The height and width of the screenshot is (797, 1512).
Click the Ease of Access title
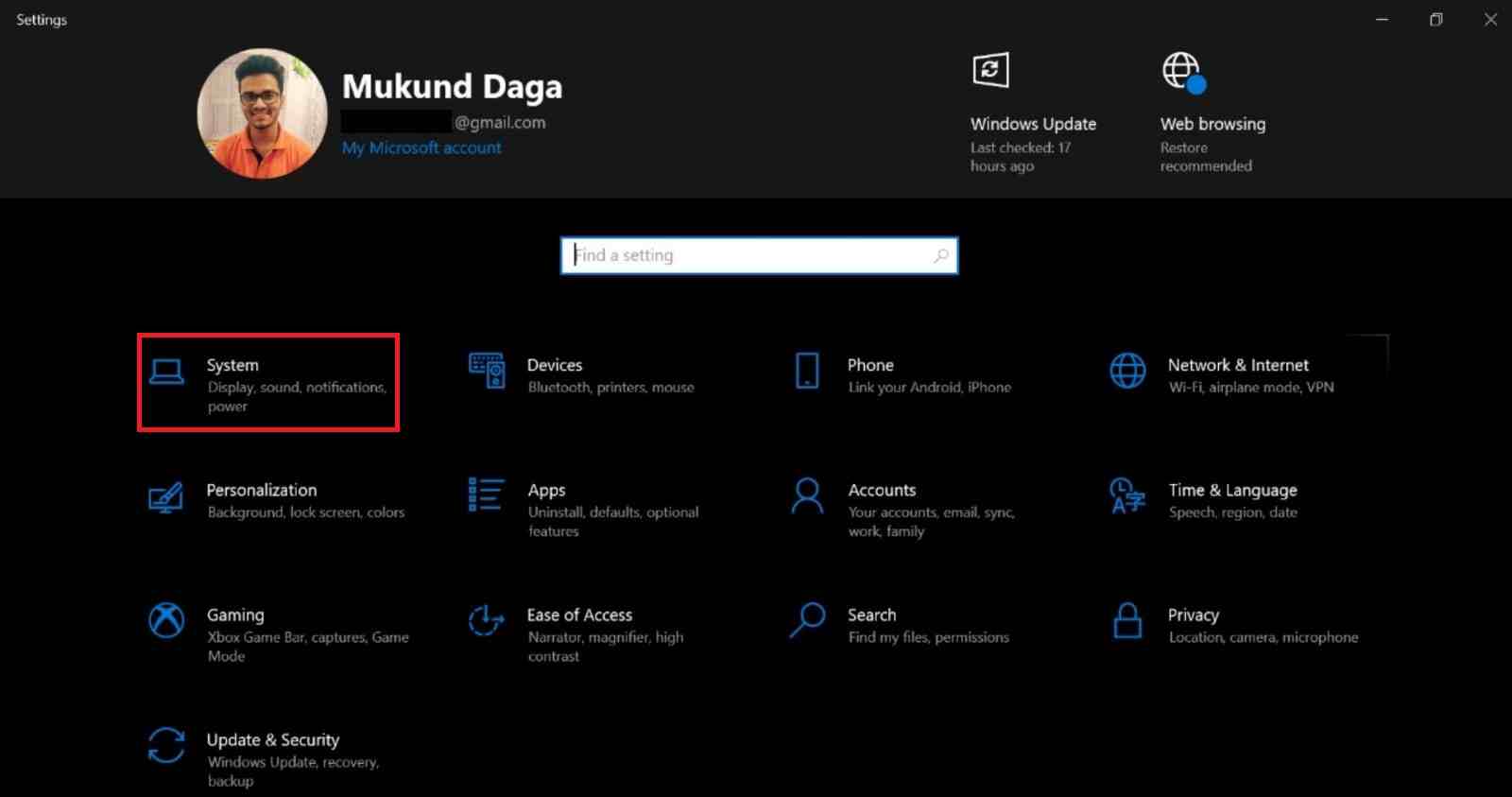579,615
